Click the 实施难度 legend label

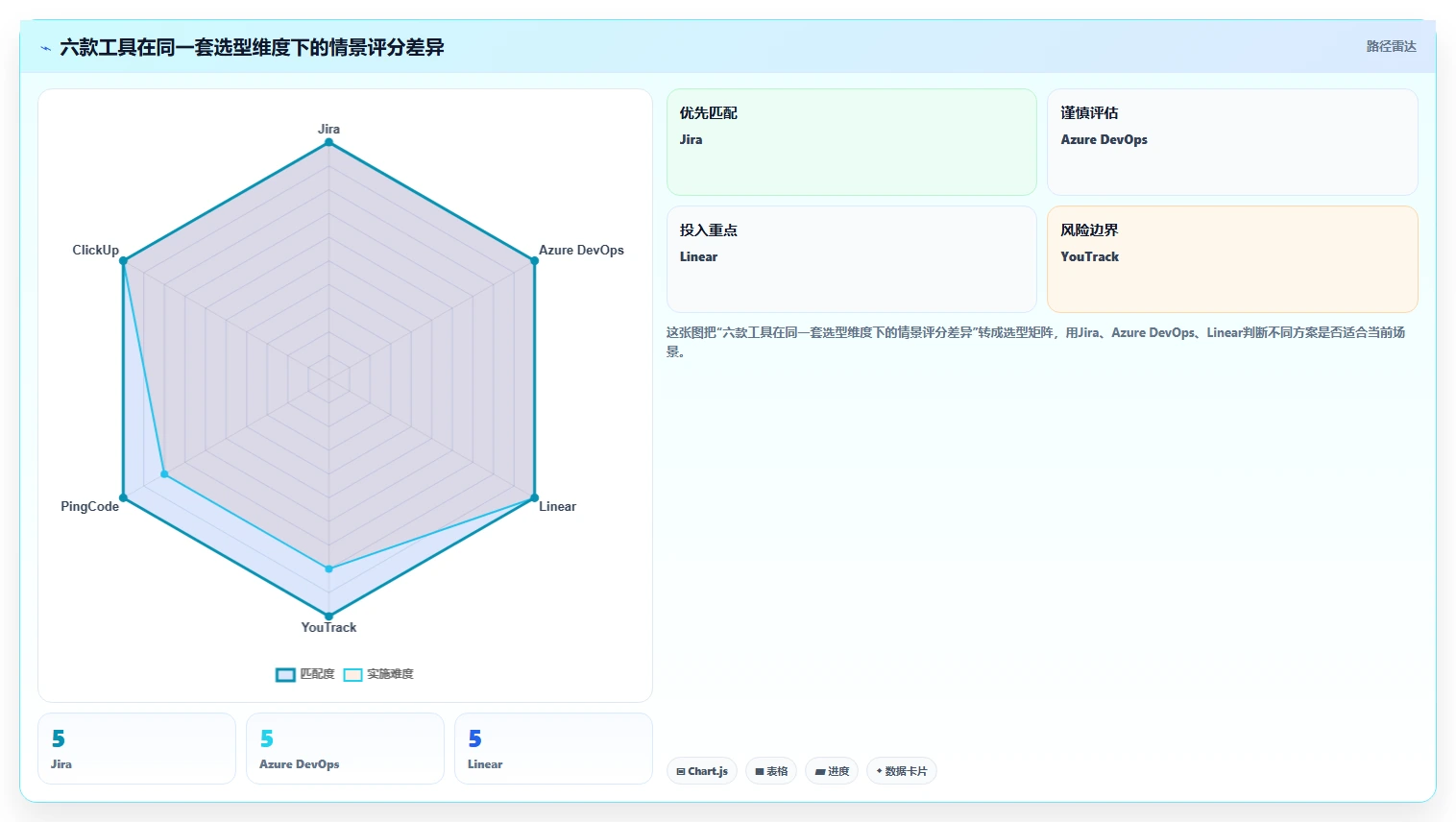click(x=390, y=674)
